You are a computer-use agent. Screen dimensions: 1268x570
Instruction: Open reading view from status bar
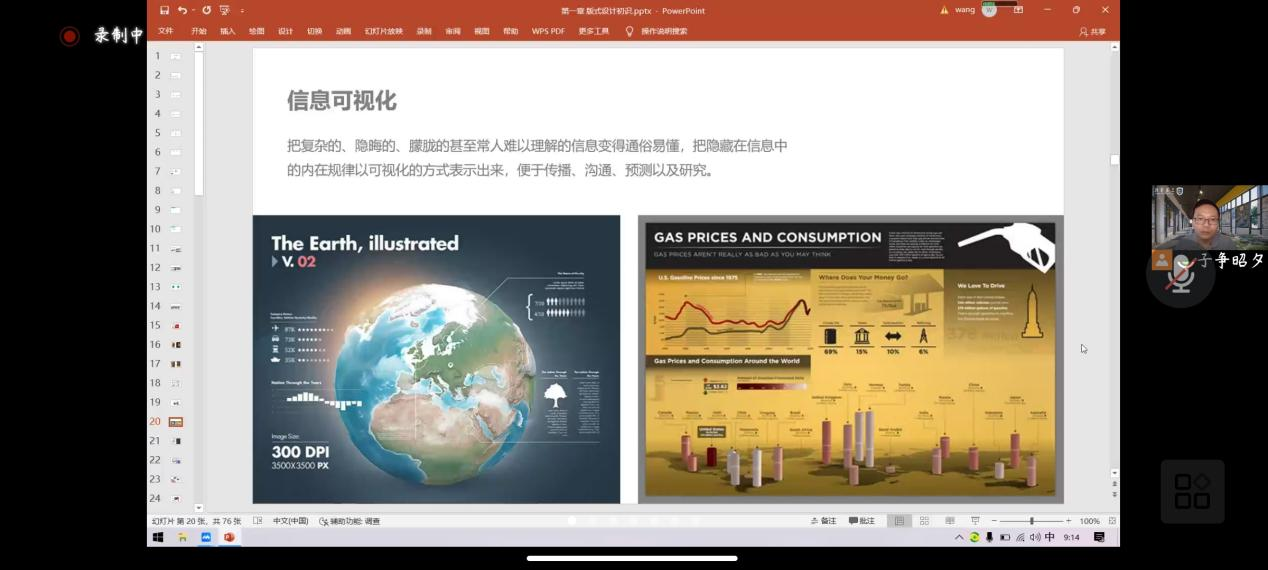949,521
